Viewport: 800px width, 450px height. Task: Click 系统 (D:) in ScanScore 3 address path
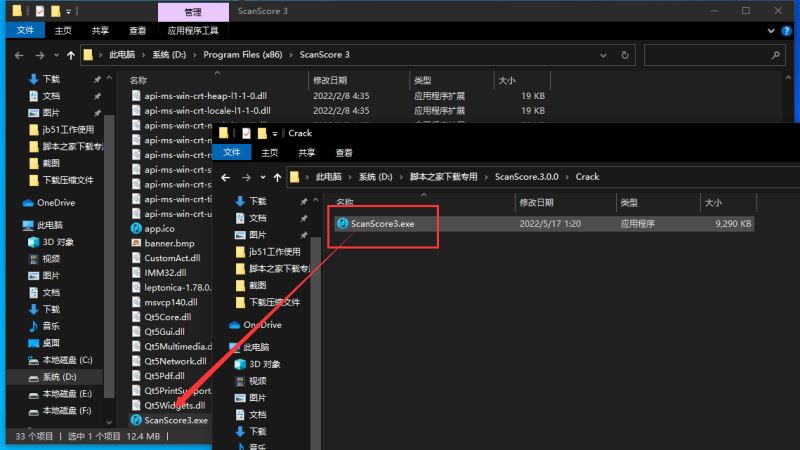tap(169, 55)
